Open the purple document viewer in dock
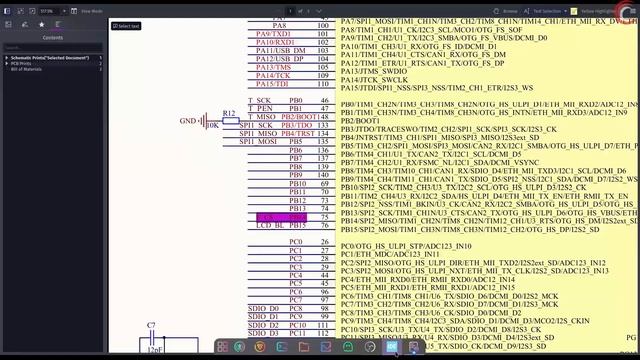The image size is (640, 360). tap(413, 347)
